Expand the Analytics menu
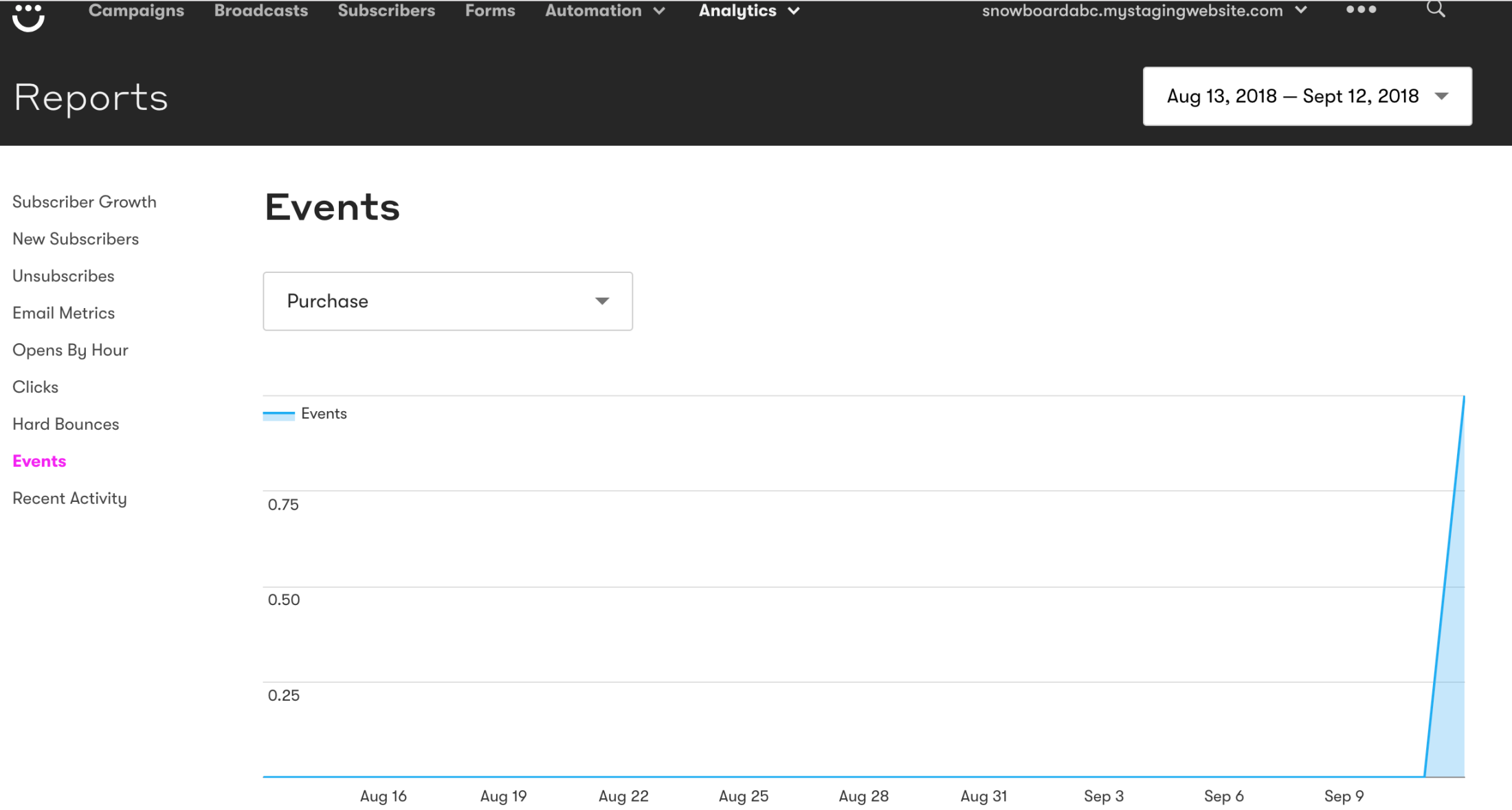The width and height of the screenshot is (1512, 810). pos(748,10)
